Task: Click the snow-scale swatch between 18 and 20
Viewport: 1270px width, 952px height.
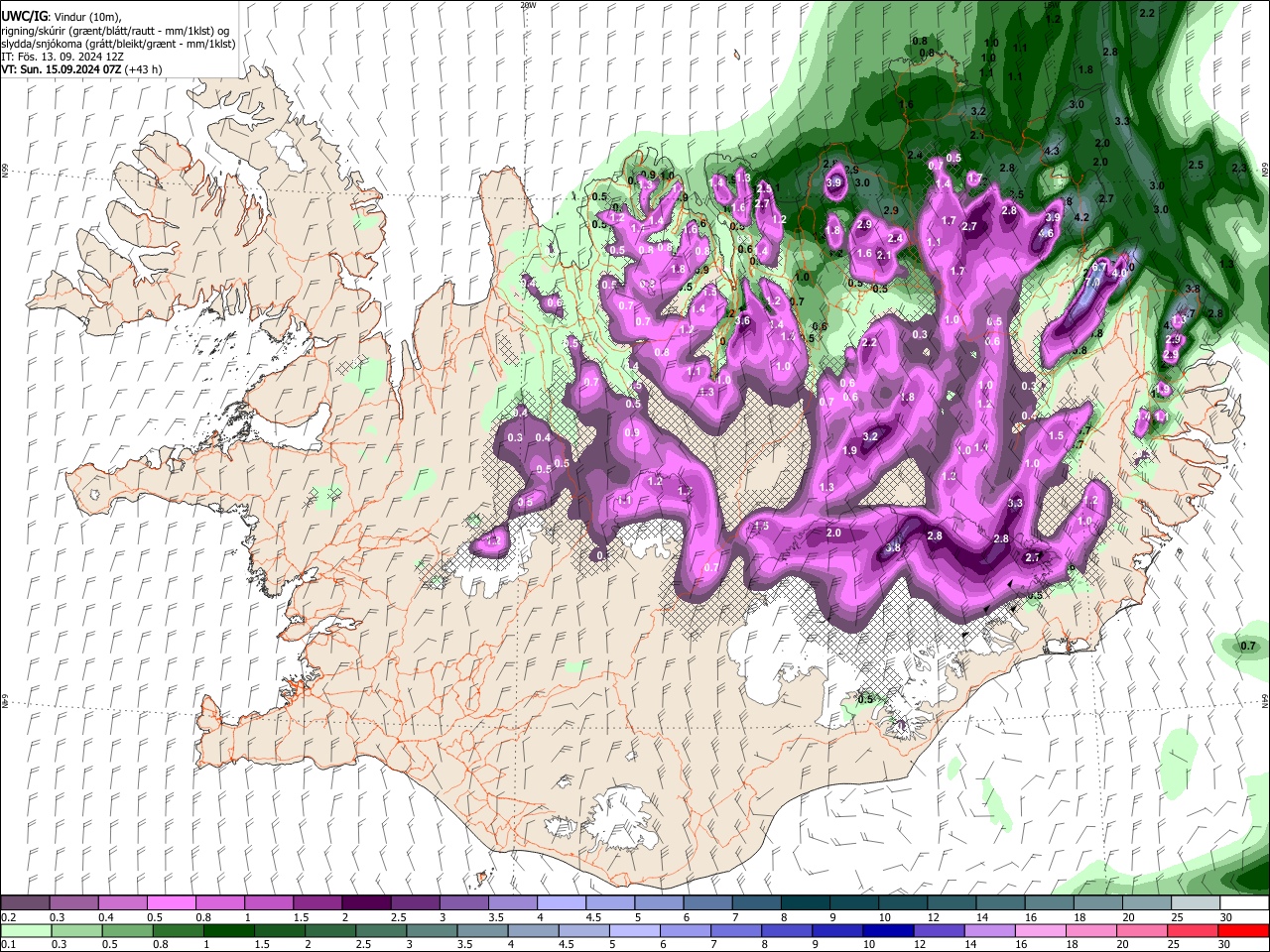Action: (x=1096, y=903)
